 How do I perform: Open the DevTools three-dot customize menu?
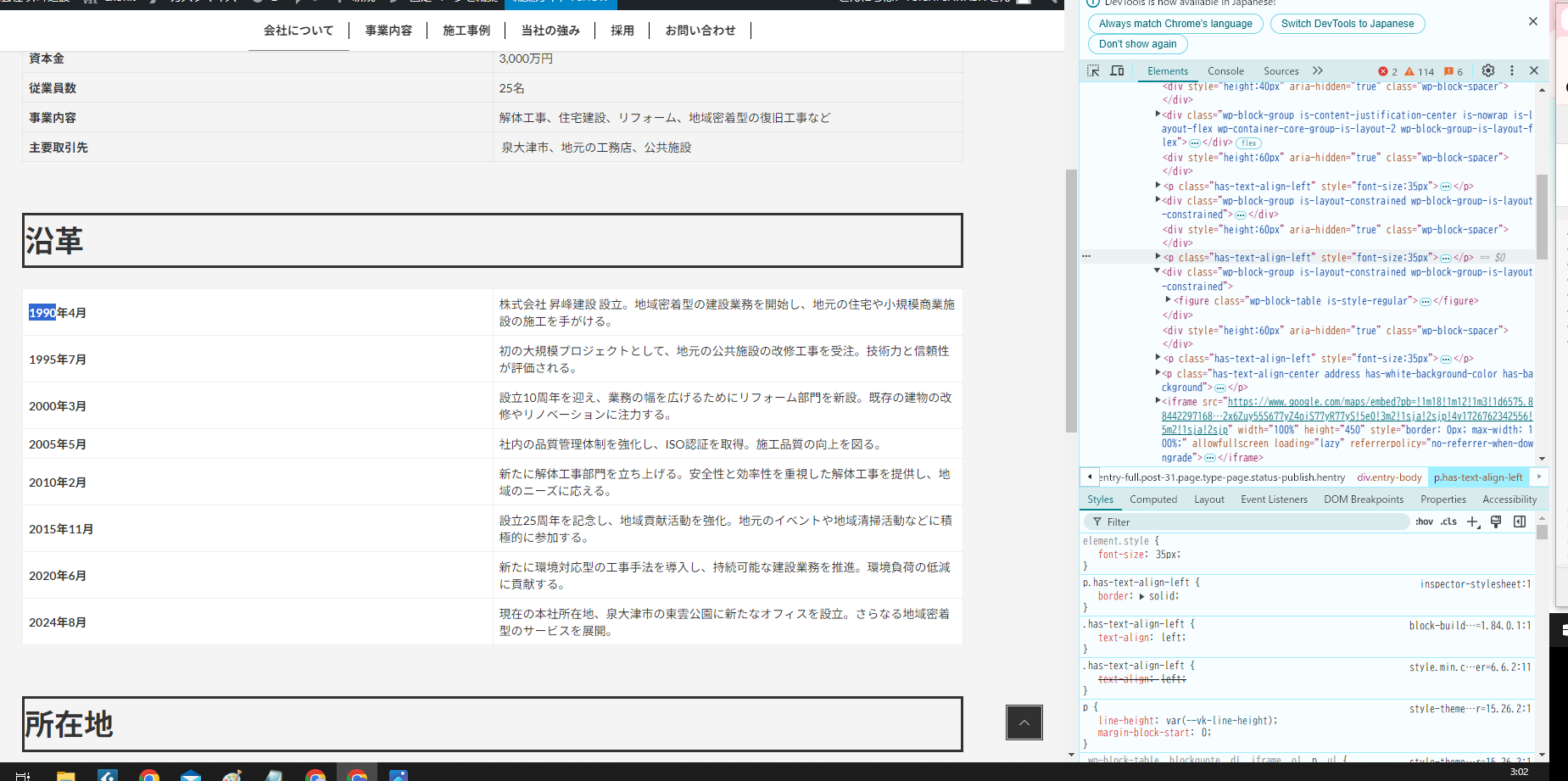click(1512, 71)
